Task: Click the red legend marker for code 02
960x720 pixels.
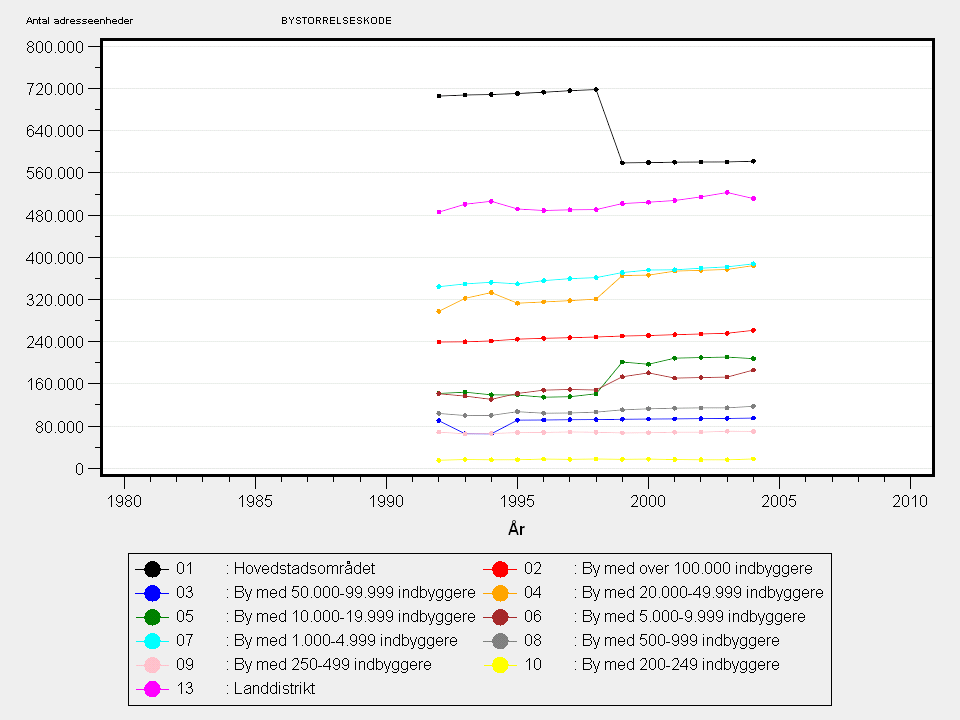Action: pos(499,569)
